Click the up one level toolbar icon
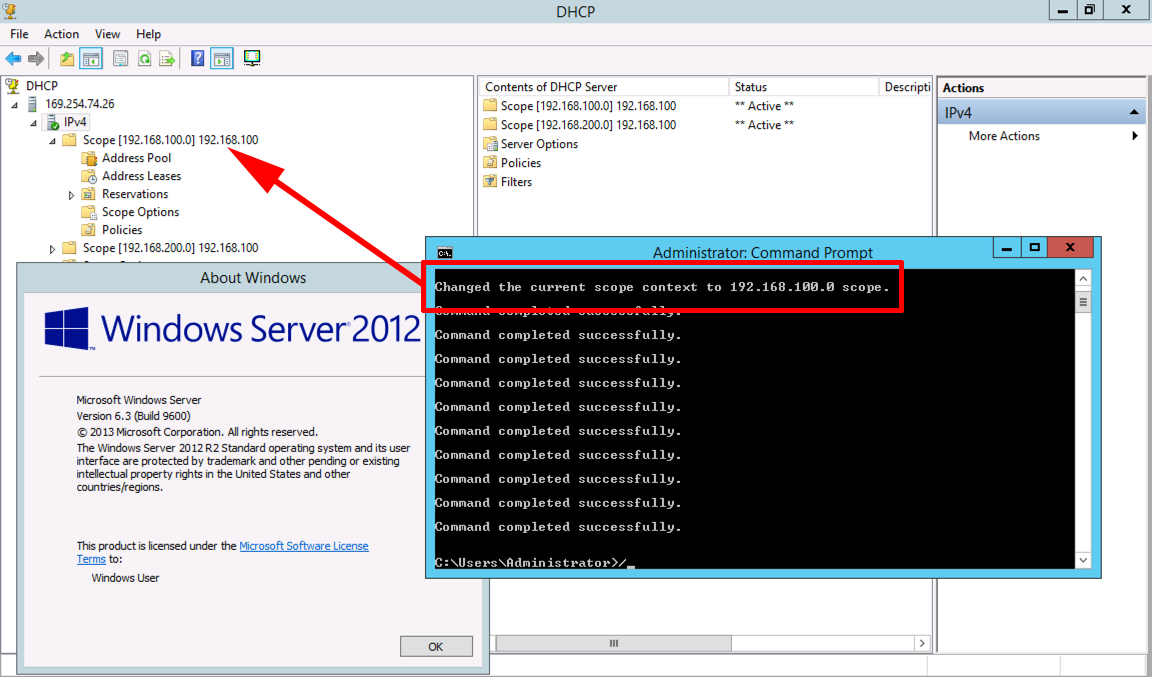 click(66, 57)
